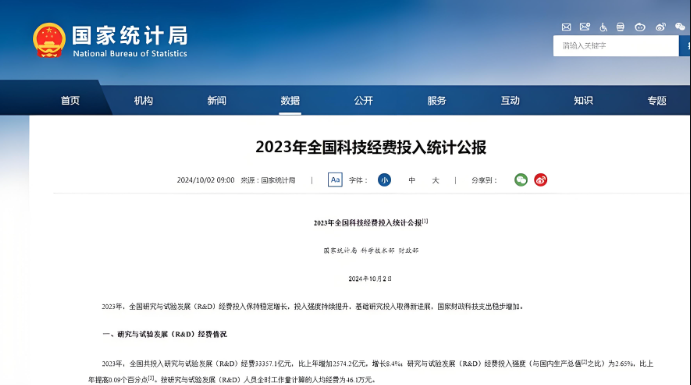This screenshot has width=691, height=385.
Task: Open the WeChat icon in header
Action: coord(680,27)
